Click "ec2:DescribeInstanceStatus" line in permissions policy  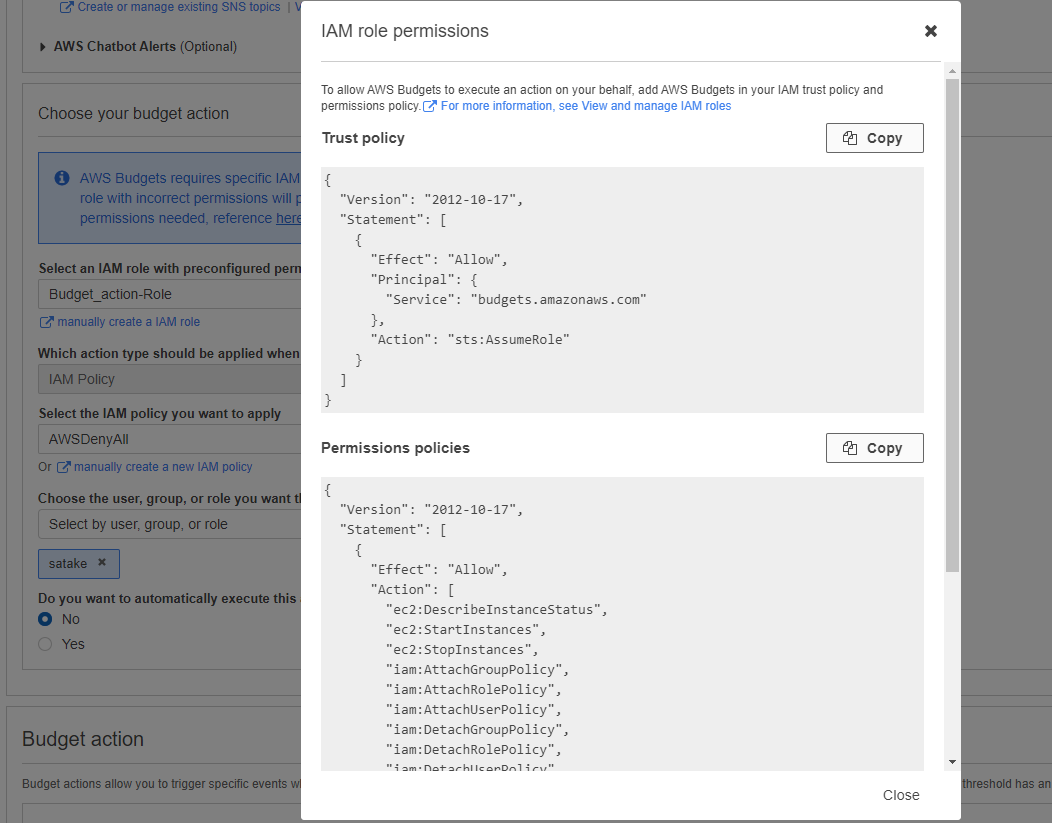tap(496, 610)
